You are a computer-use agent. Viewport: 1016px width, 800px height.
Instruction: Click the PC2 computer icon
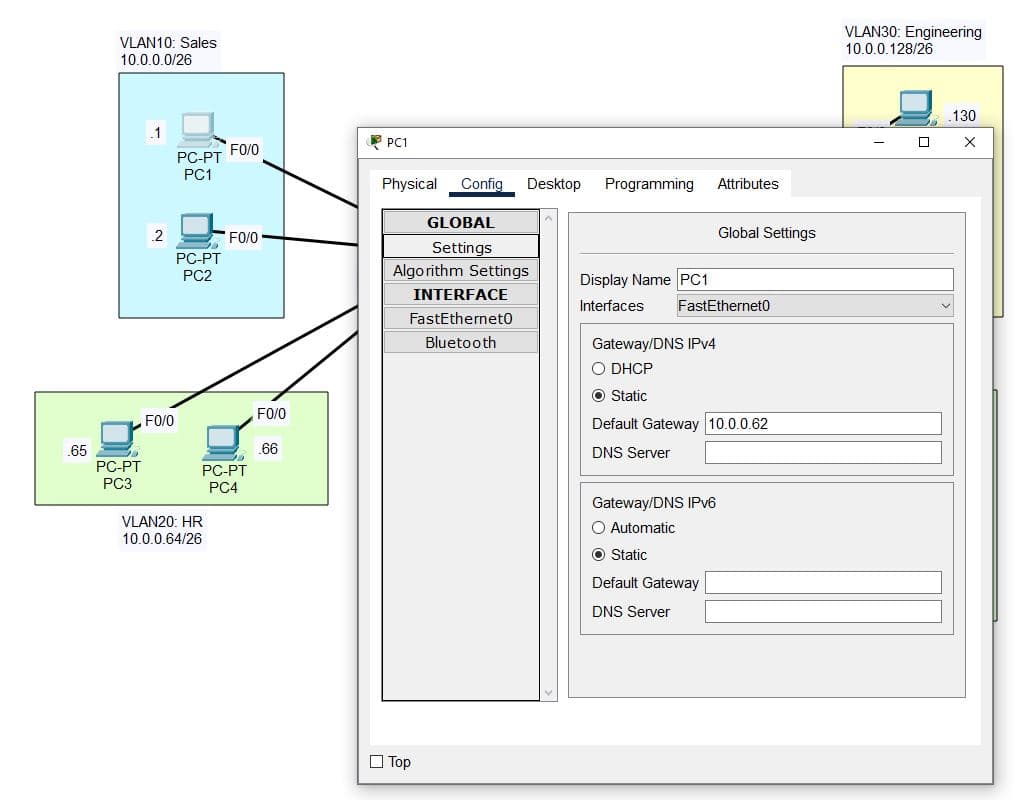click(196, 231)
